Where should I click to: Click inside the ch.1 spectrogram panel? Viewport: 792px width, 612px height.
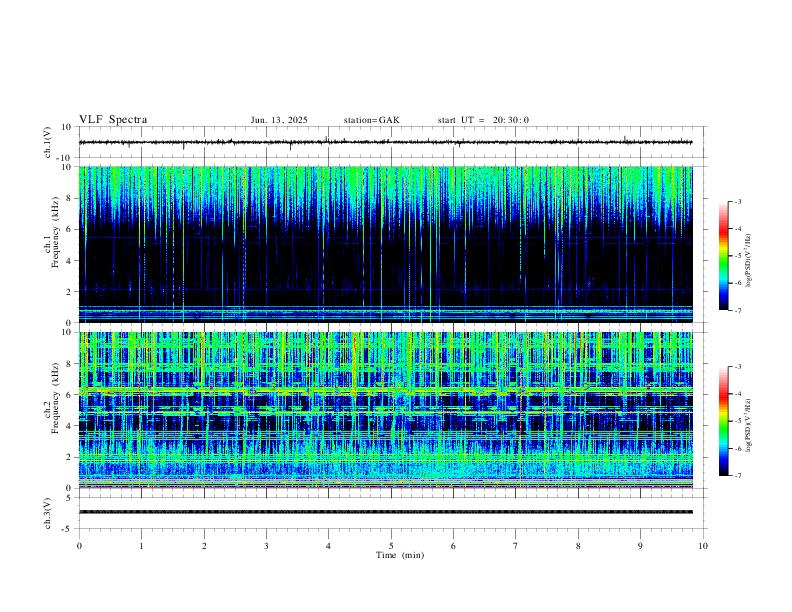coord(385,244)
